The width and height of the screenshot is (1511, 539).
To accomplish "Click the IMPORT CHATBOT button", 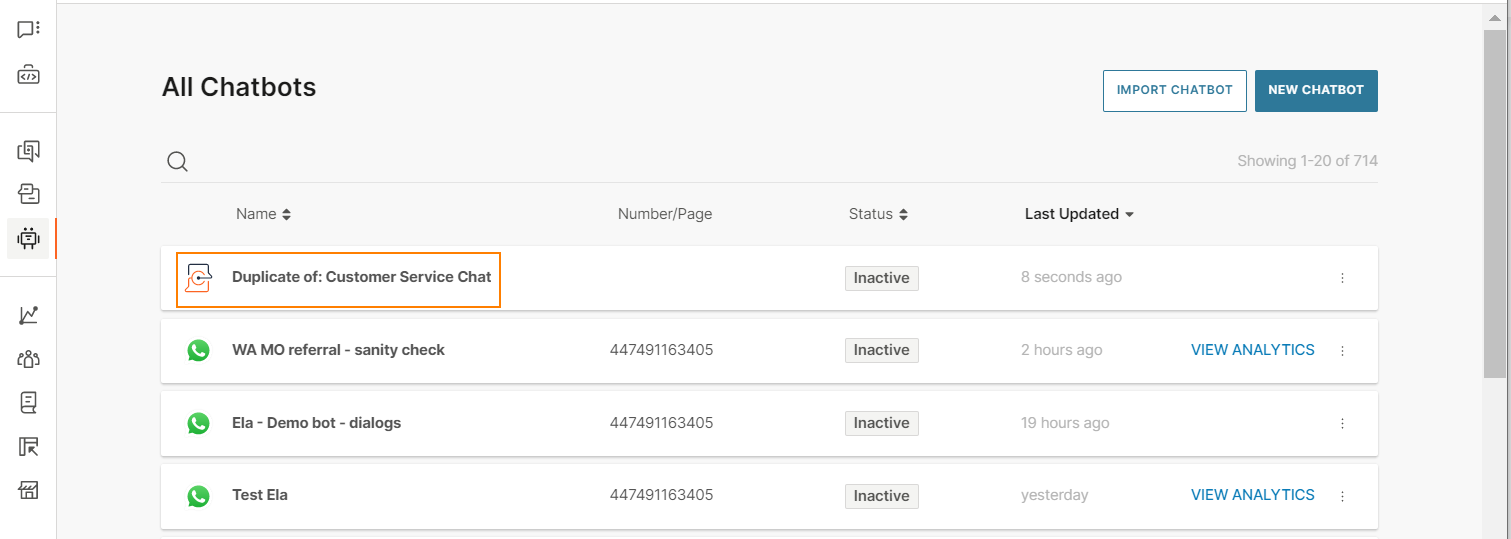I will click(1175, 90).
